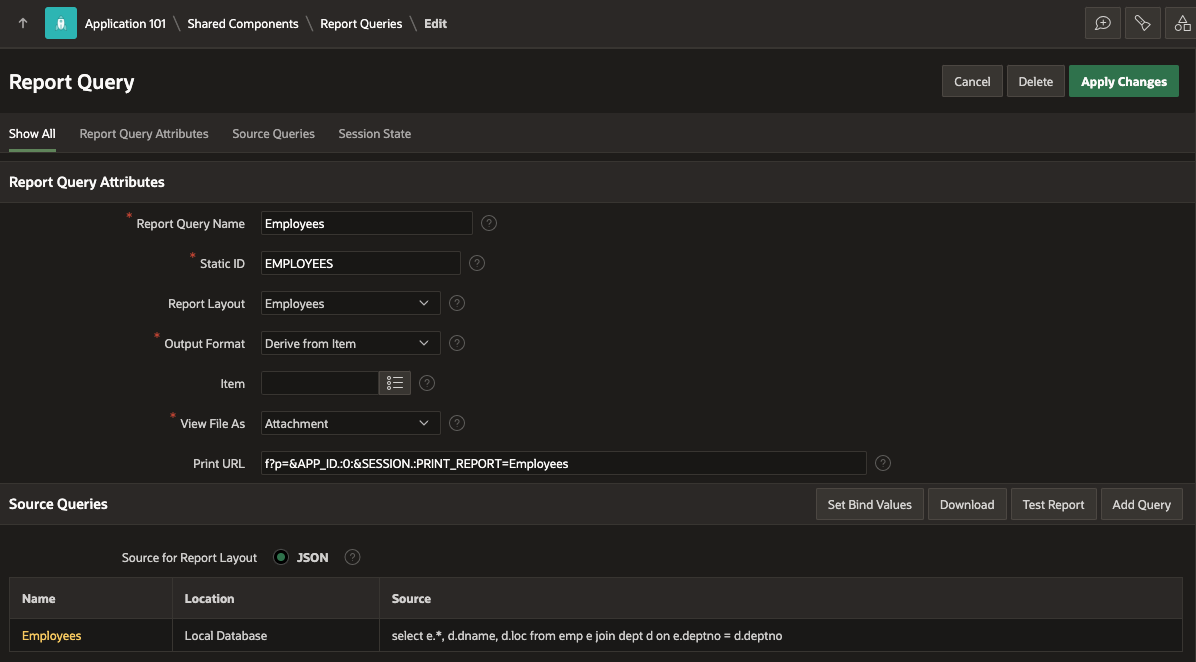
Task: Click the help icon beside Output Format
Action: click(x=457, y=343)
